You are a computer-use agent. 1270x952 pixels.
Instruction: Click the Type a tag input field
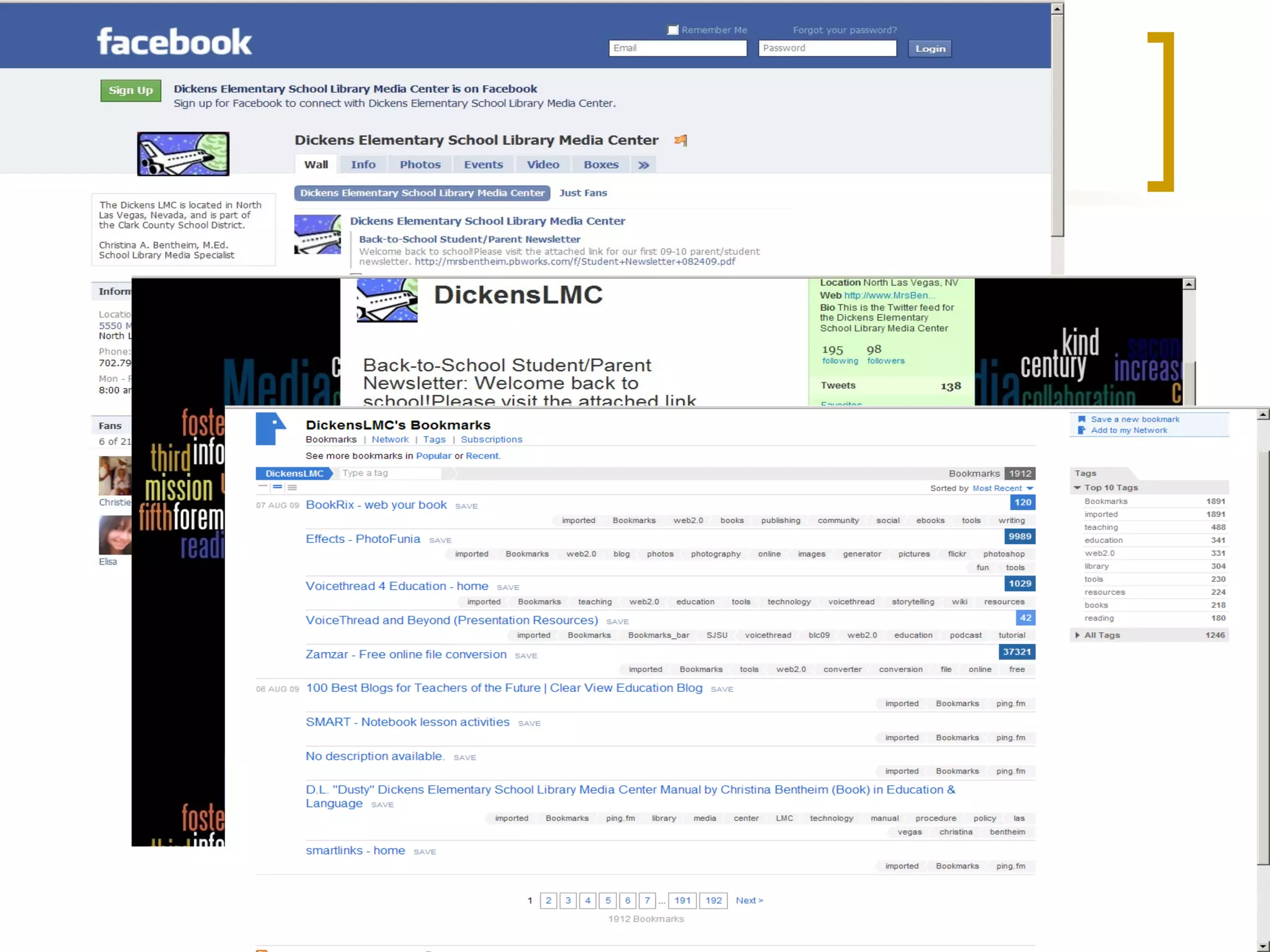pyautogui.click(x=391, y=474)
